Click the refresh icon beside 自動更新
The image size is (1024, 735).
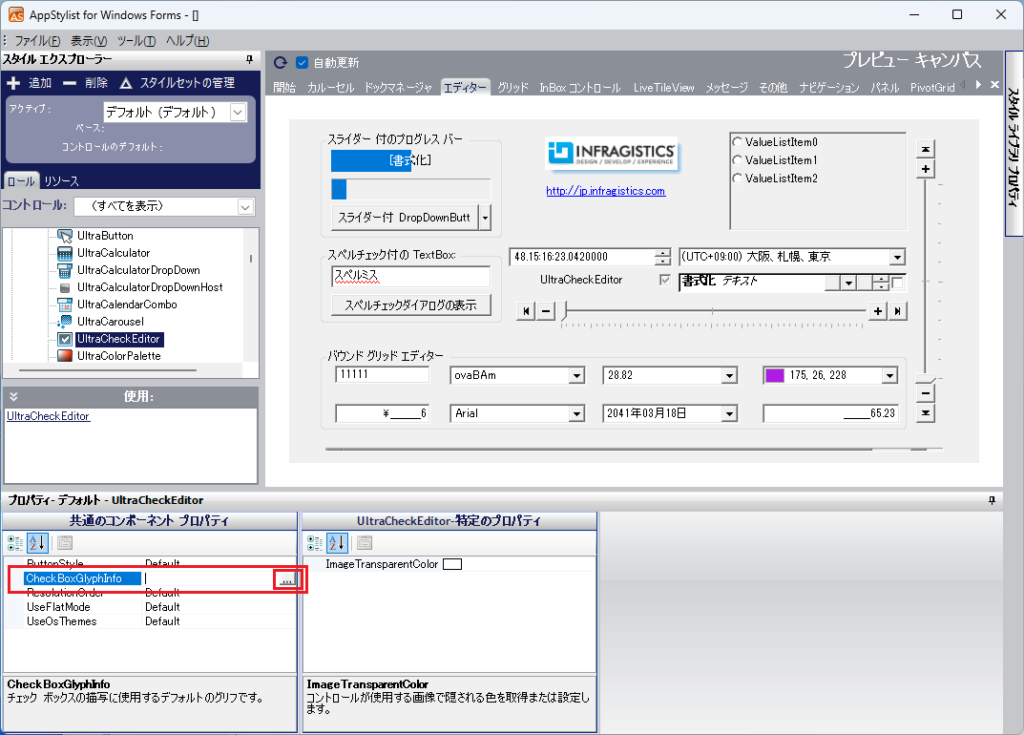[281, 62]
